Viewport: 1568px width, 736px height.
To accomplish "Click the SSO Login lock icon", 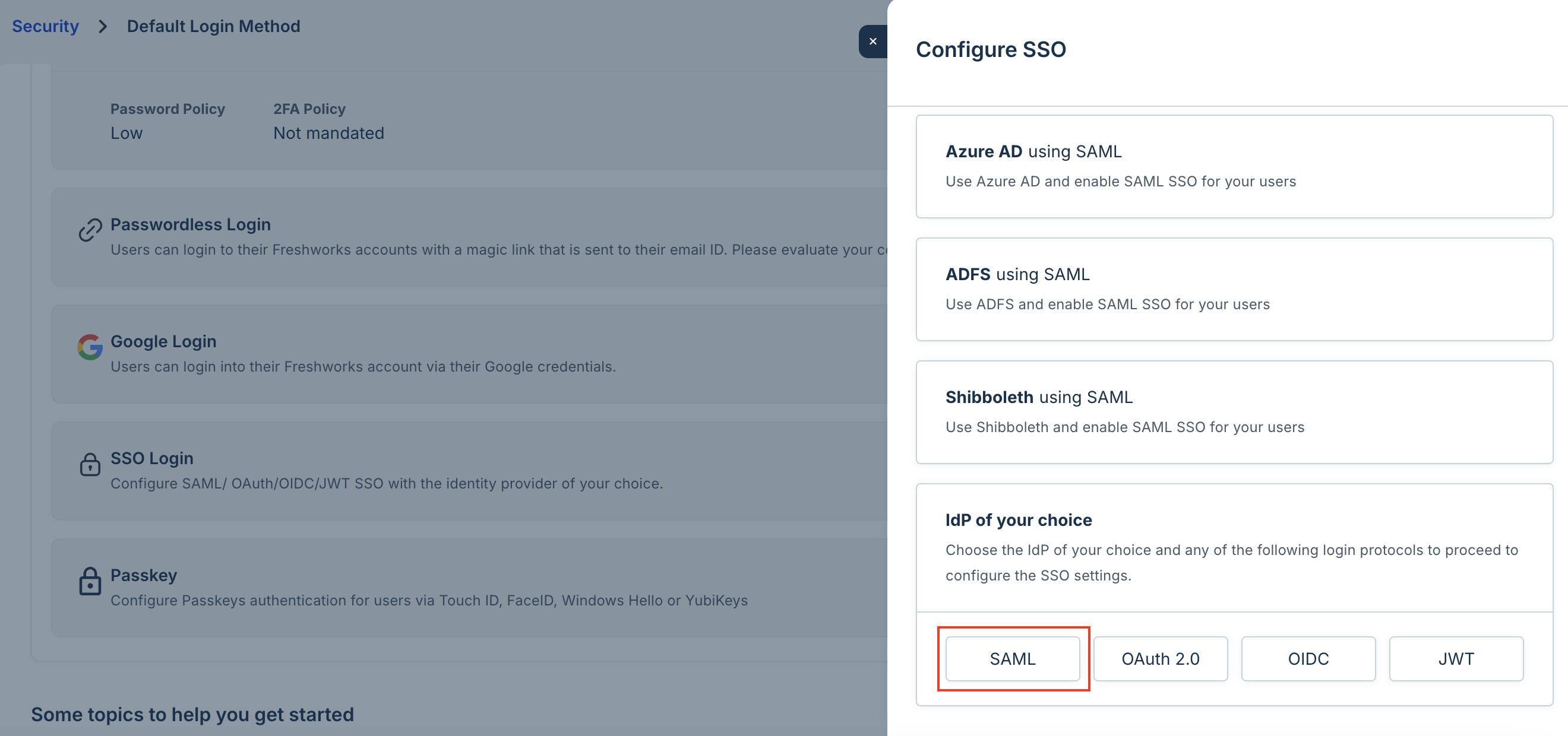I will (90, 464).
